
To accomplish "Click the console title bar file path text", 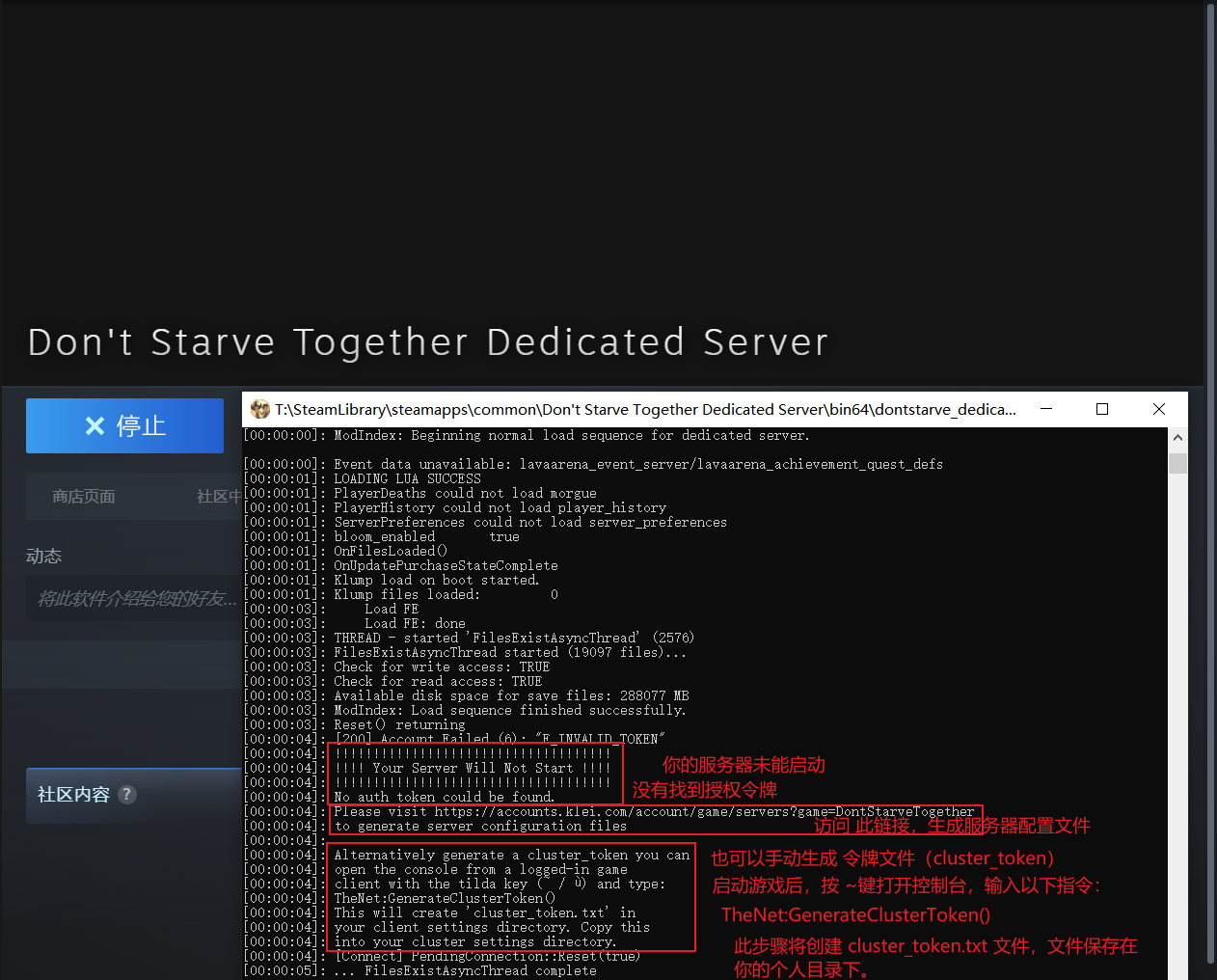I will (x=644, y=409).
